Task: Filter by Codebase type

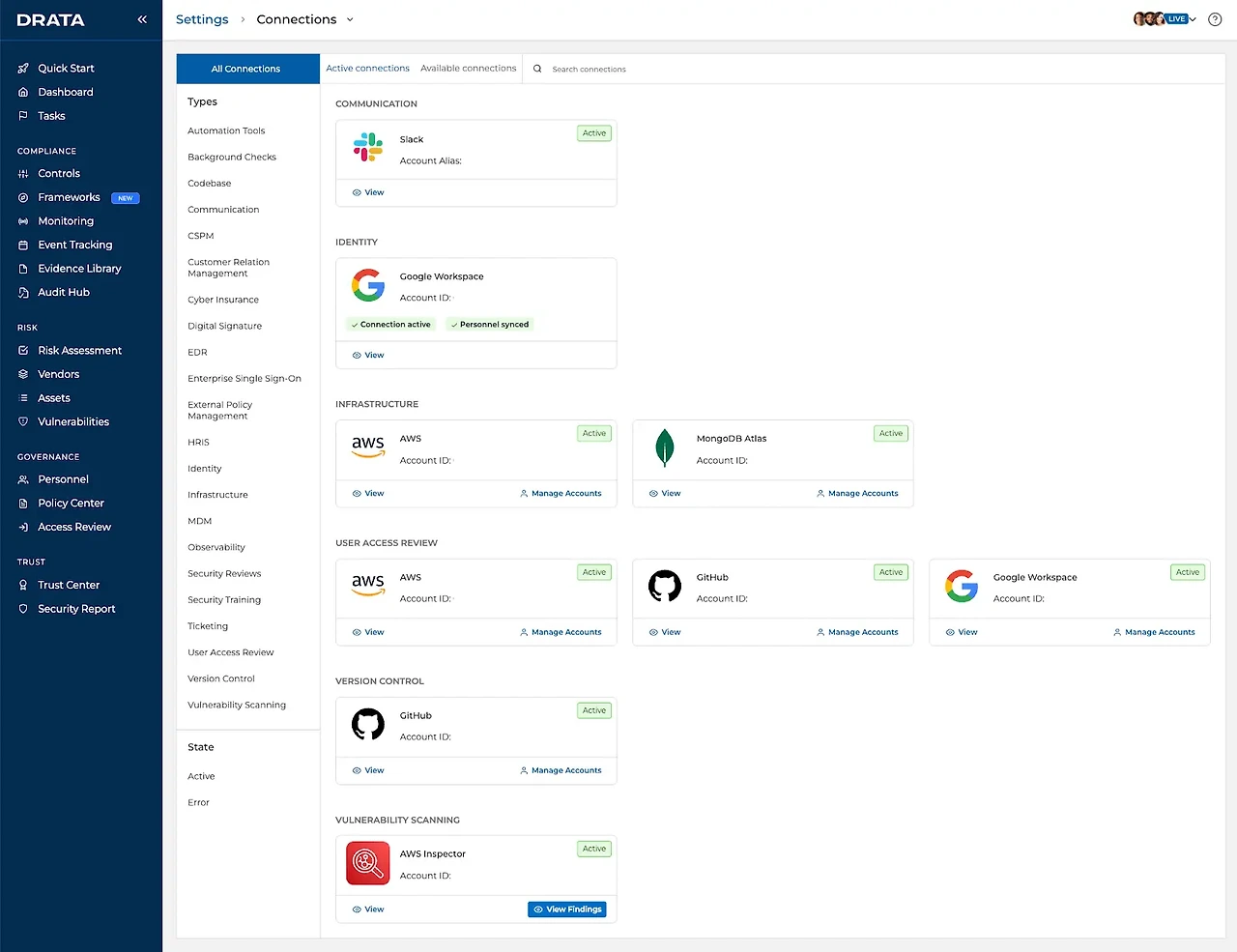Action: [x=210, y=184]
